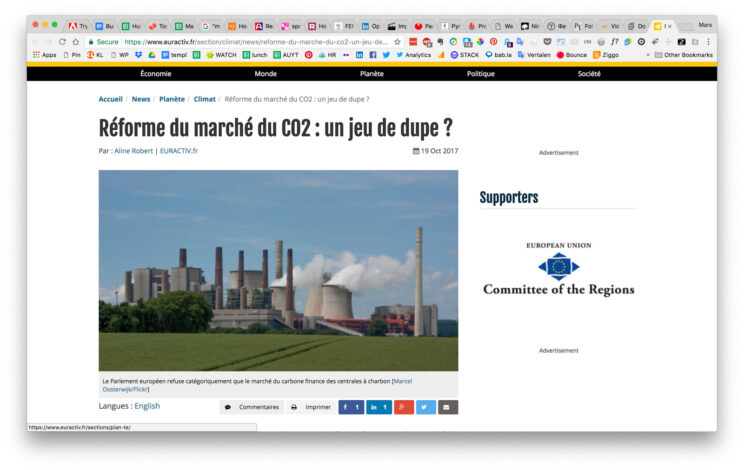Share article via Google Plus
The width and height of the screenshot is (744, 470).
[x=403, y=407]
